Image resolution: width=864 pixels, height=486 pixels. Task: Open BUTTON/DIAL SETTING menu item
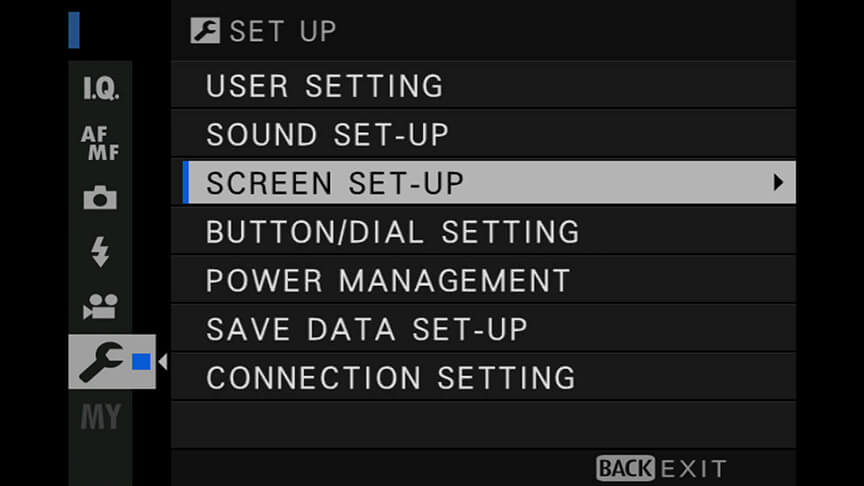392,232
